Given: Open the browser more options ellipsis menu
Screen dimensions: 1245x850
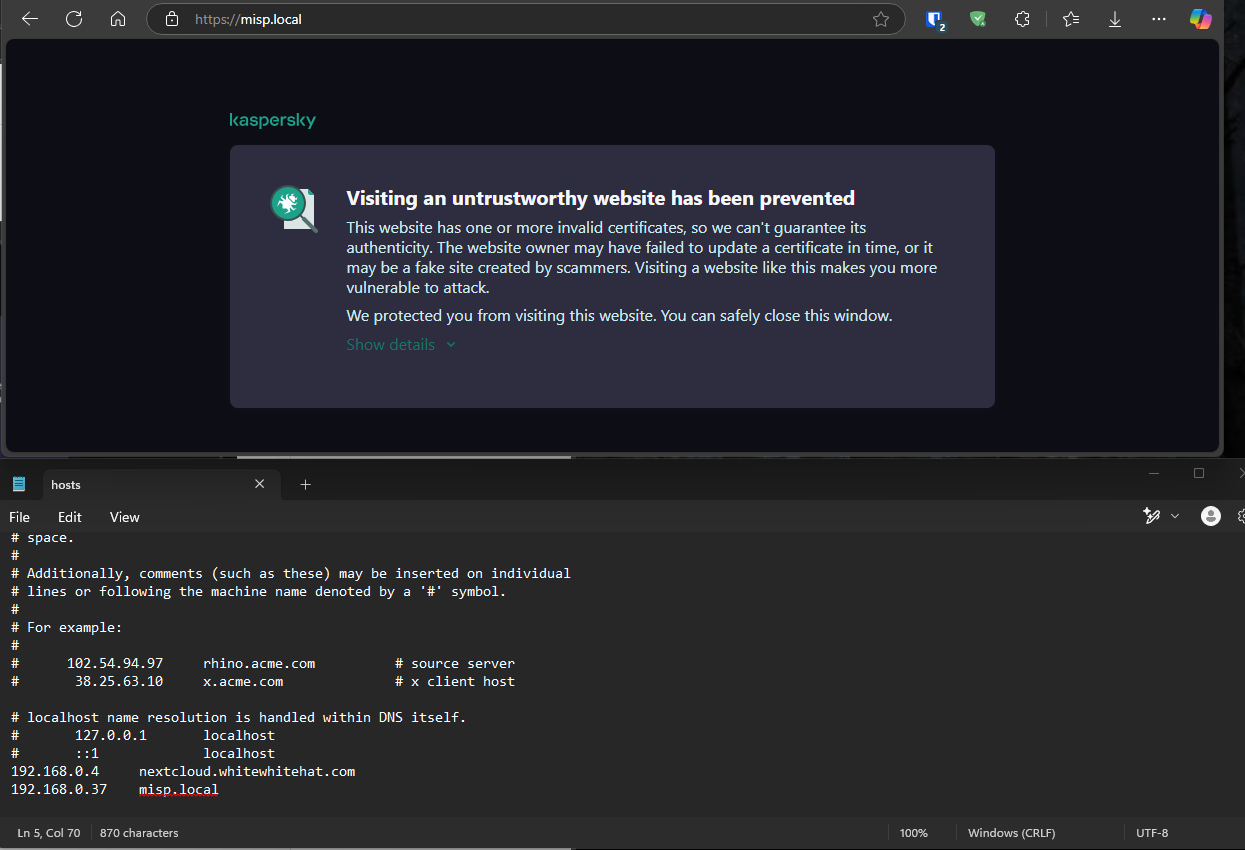Looking at the screenshot, I should [x=1158, y=19].
